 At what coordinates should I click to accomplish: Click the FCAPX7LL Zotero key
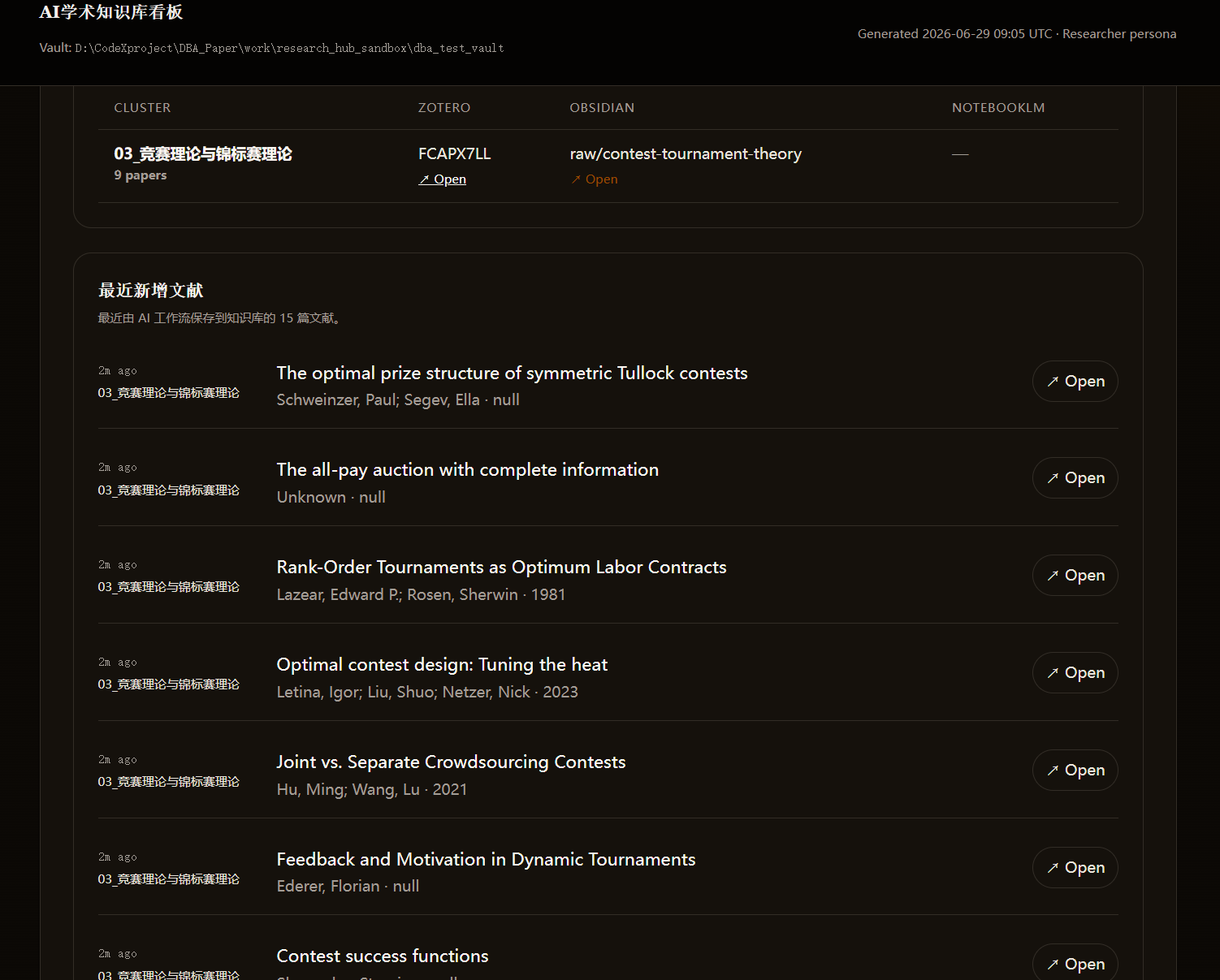coord(455,154)
